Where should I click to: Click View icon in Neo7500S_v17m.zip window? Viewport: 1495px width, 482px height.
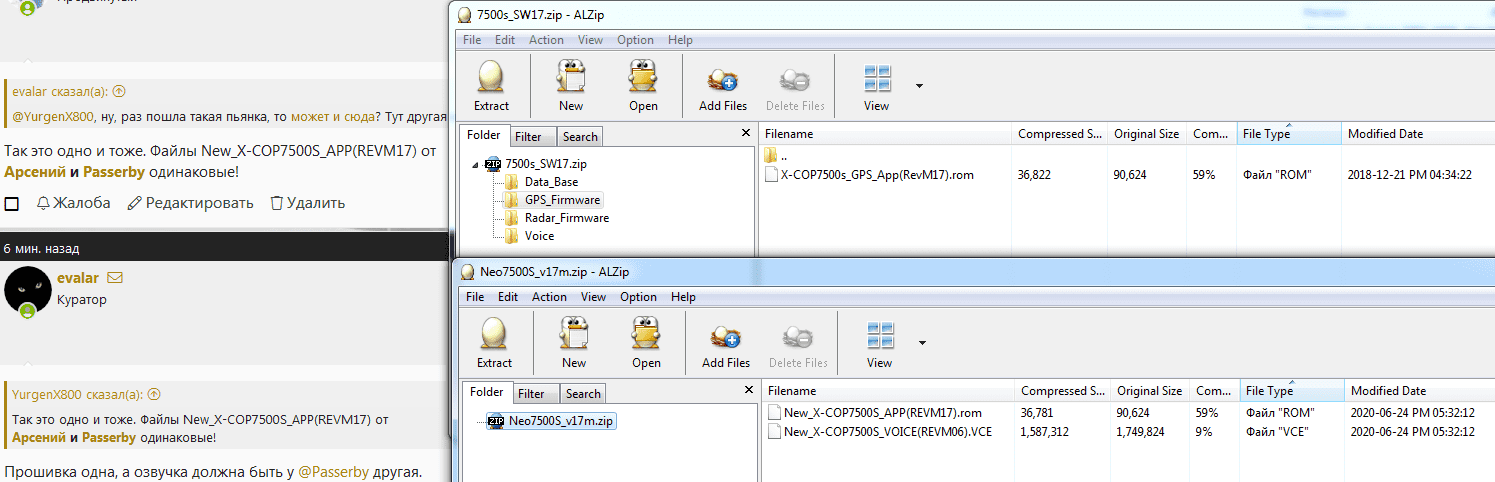879,343
